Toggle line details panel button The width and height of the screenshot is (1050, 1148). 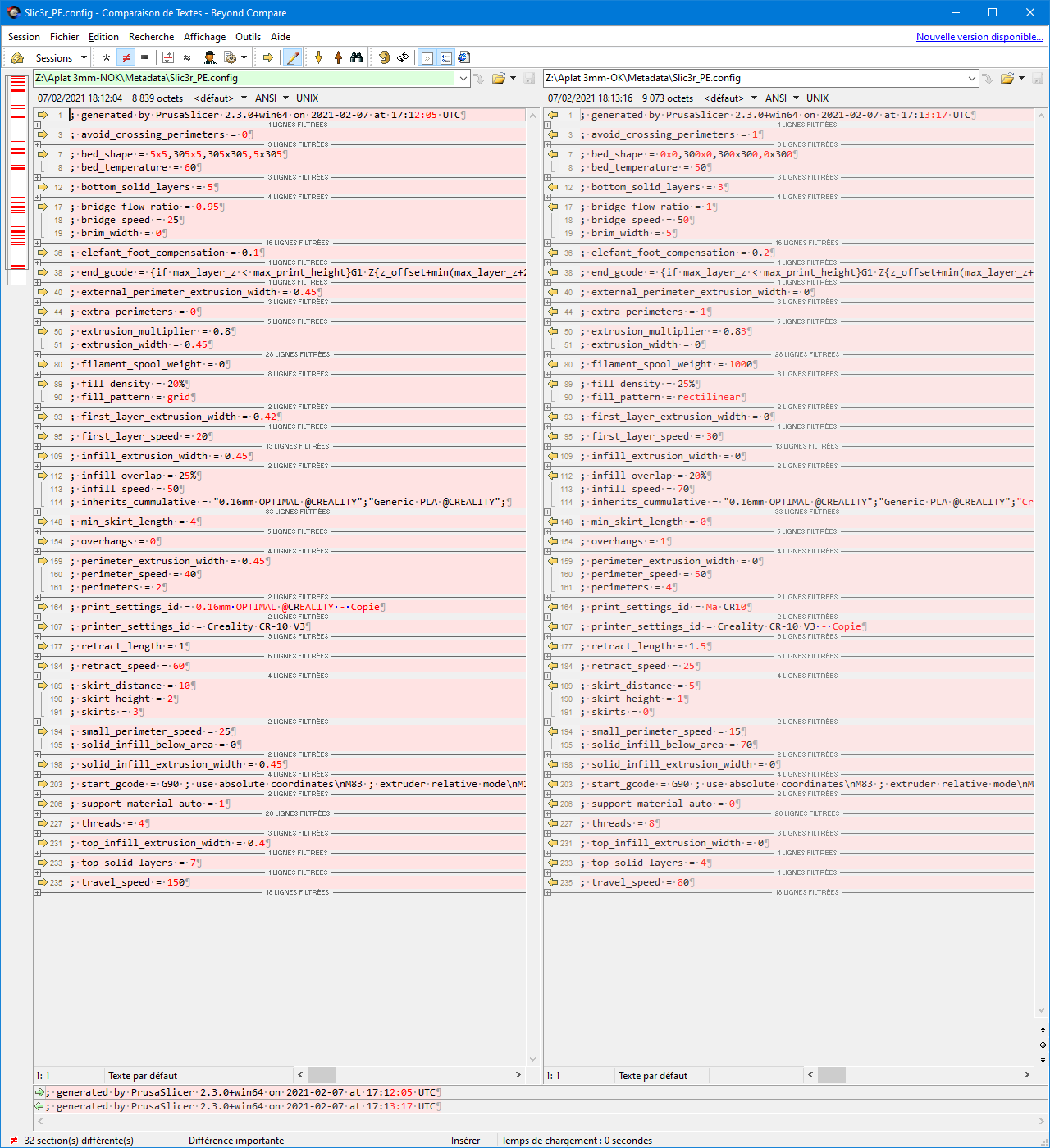[445, 57]
